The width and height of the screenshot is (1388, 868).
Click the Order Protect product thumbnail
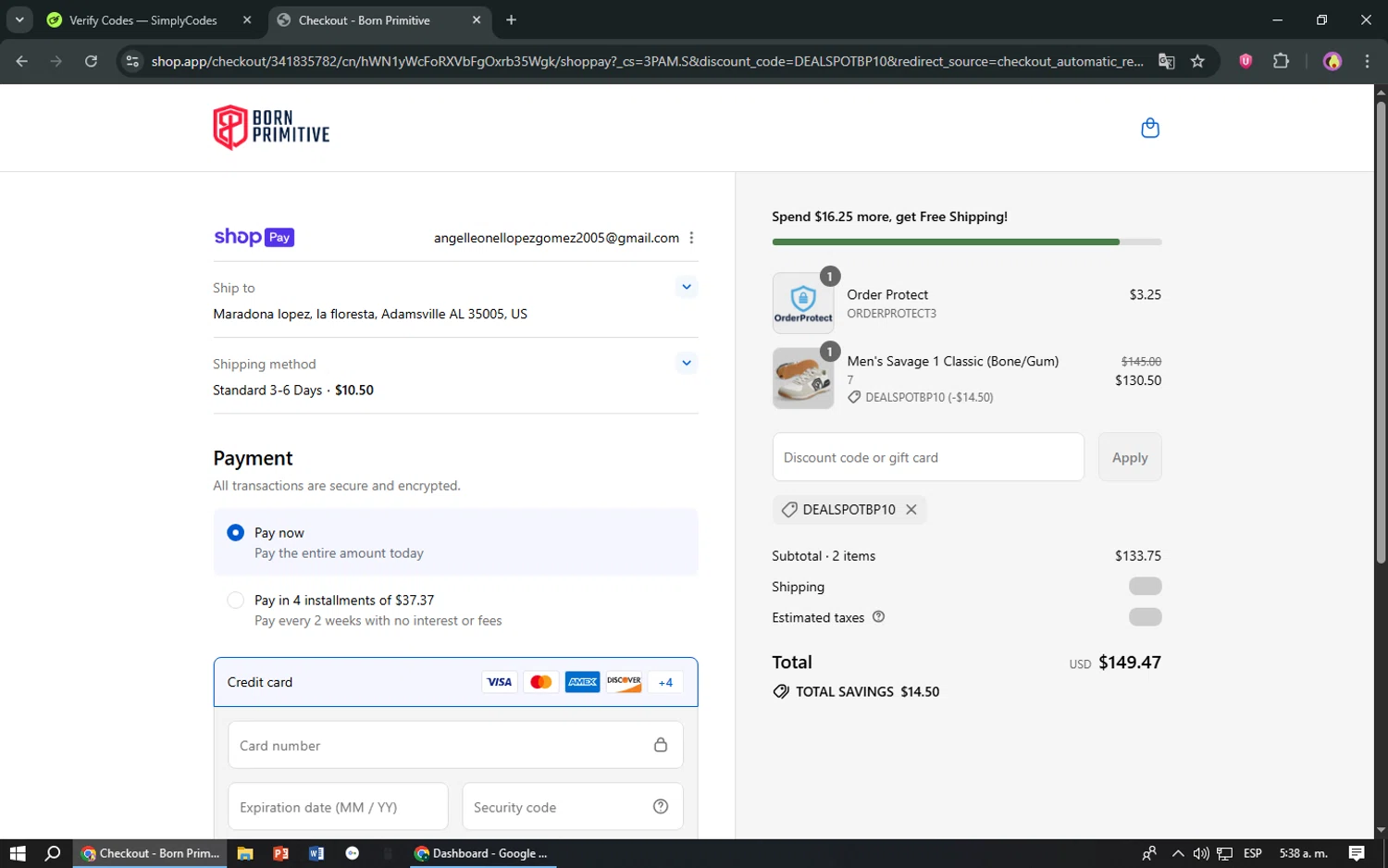click(x=803, y=303)
